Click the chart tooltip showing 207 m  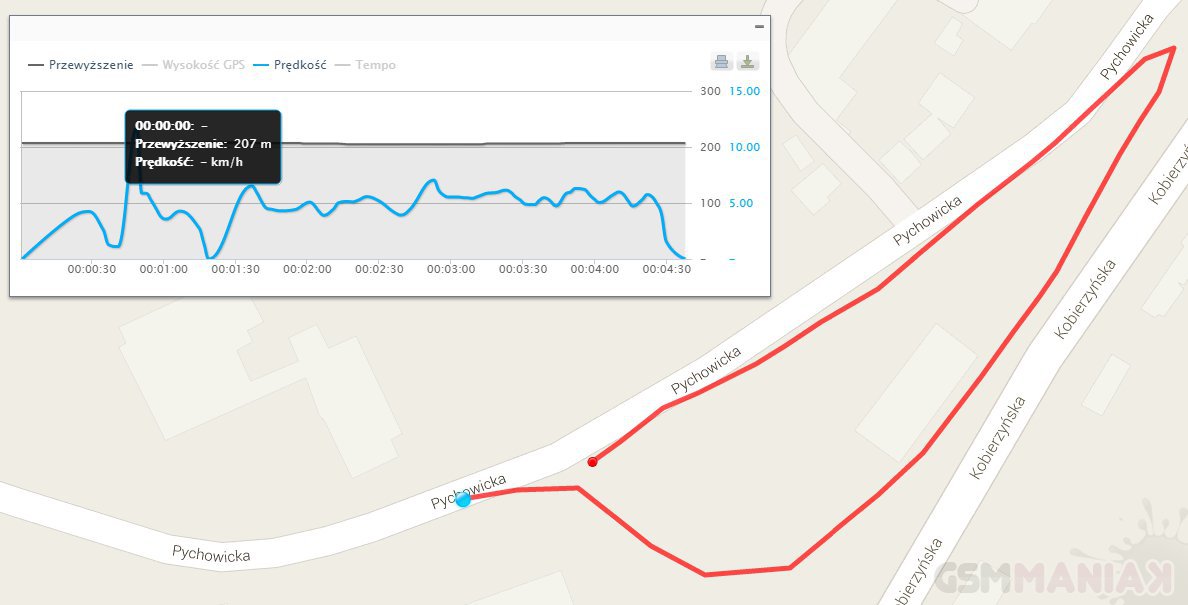click(203, 146)
